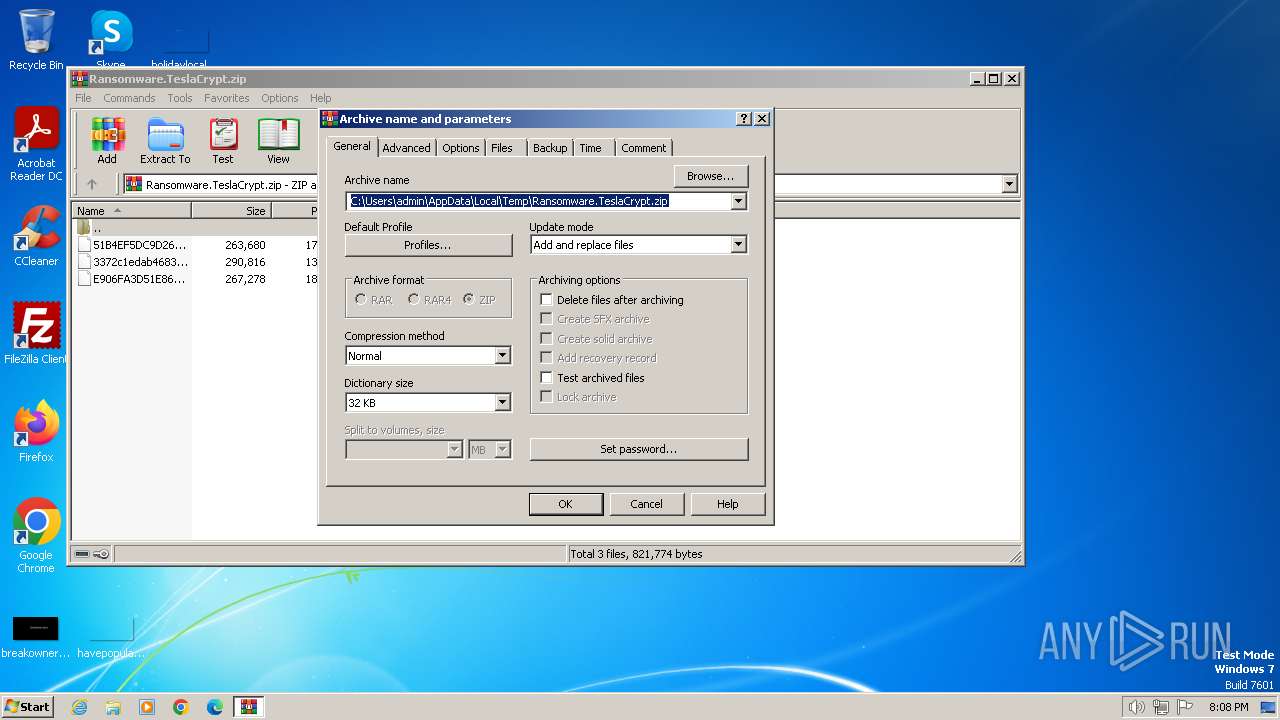
Task: Switch to the Comment tab
Action: pyautogui.click(x=643, y=148)
